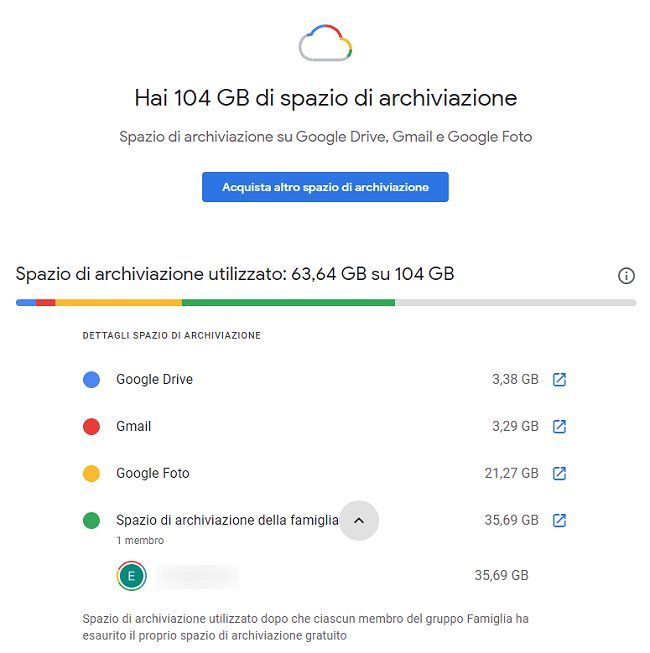Image resolution: width=650 pixels, height=653 pixels.
Task: Click the Google Drive row label
Action: (154, 380)
